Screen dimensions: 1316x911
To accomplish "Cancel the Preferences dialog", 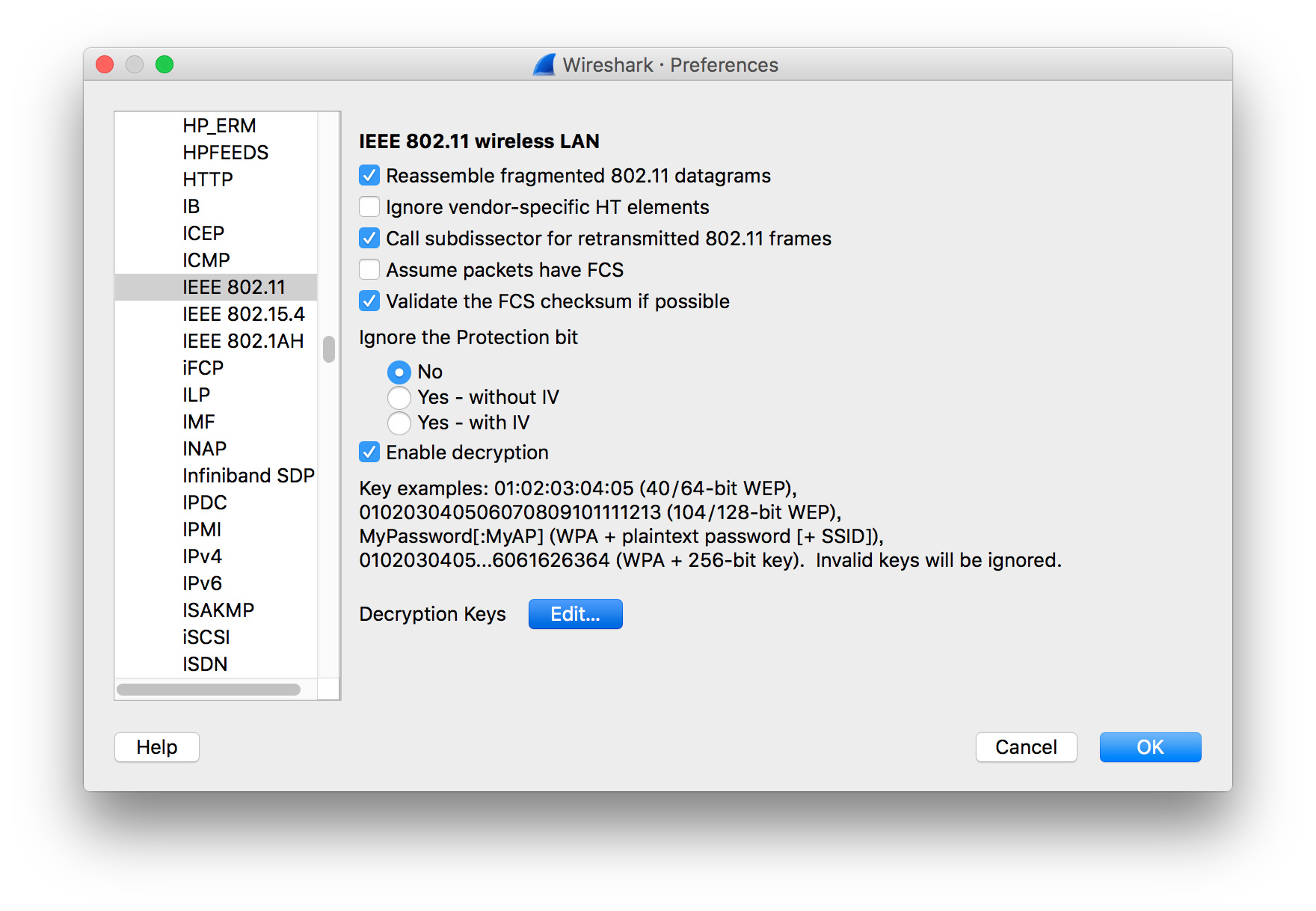I will point(1026,747).
